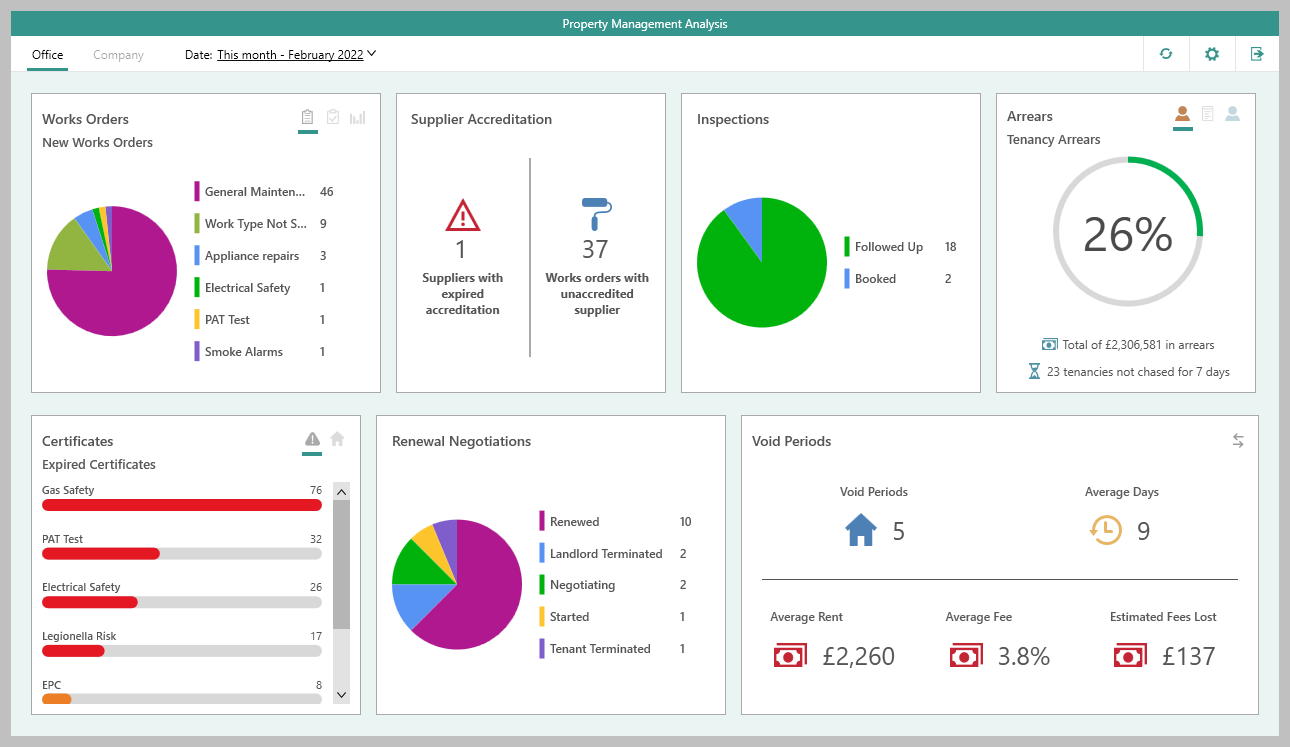Select the clipboard view icon in Works Orders

(x=308, y=118)
